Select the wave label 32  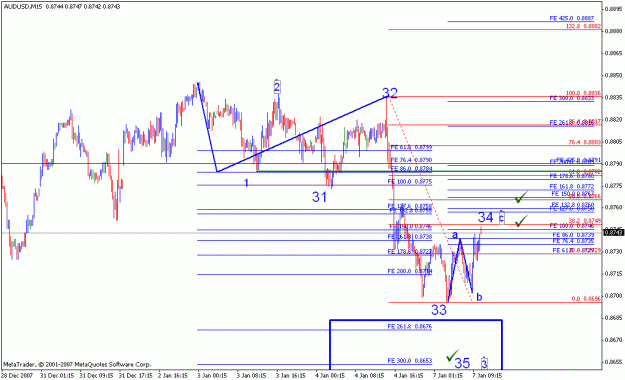tap(390, 93)
